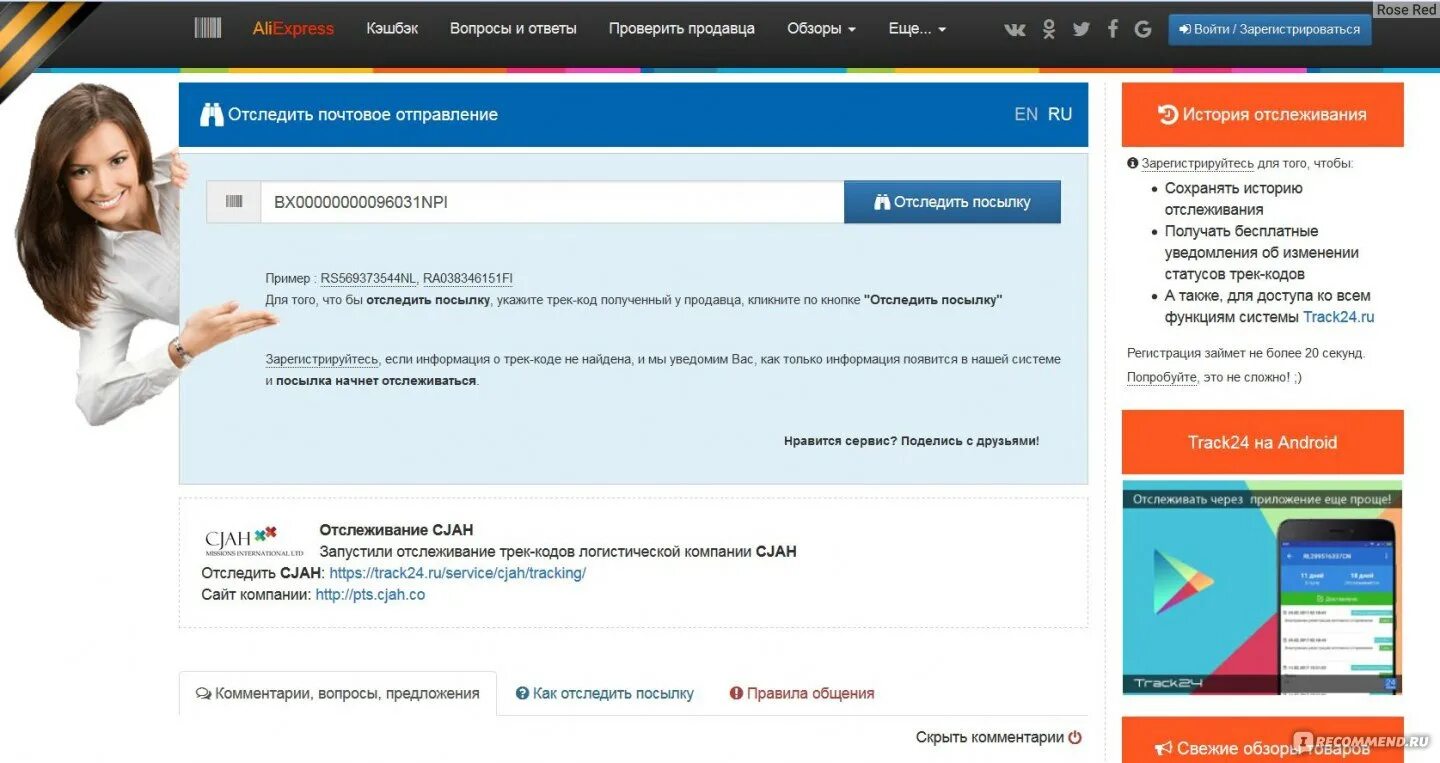Switch language to RU
This screenshot has height=763, width=1440.
1060,114
